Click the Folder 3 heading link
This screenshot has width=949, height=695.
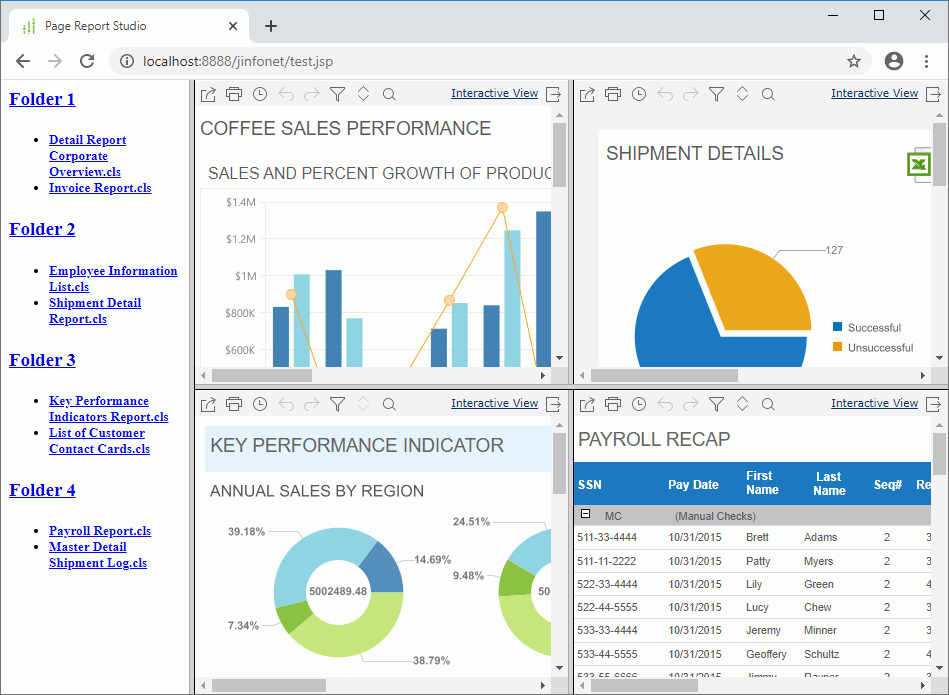point(42,360)
